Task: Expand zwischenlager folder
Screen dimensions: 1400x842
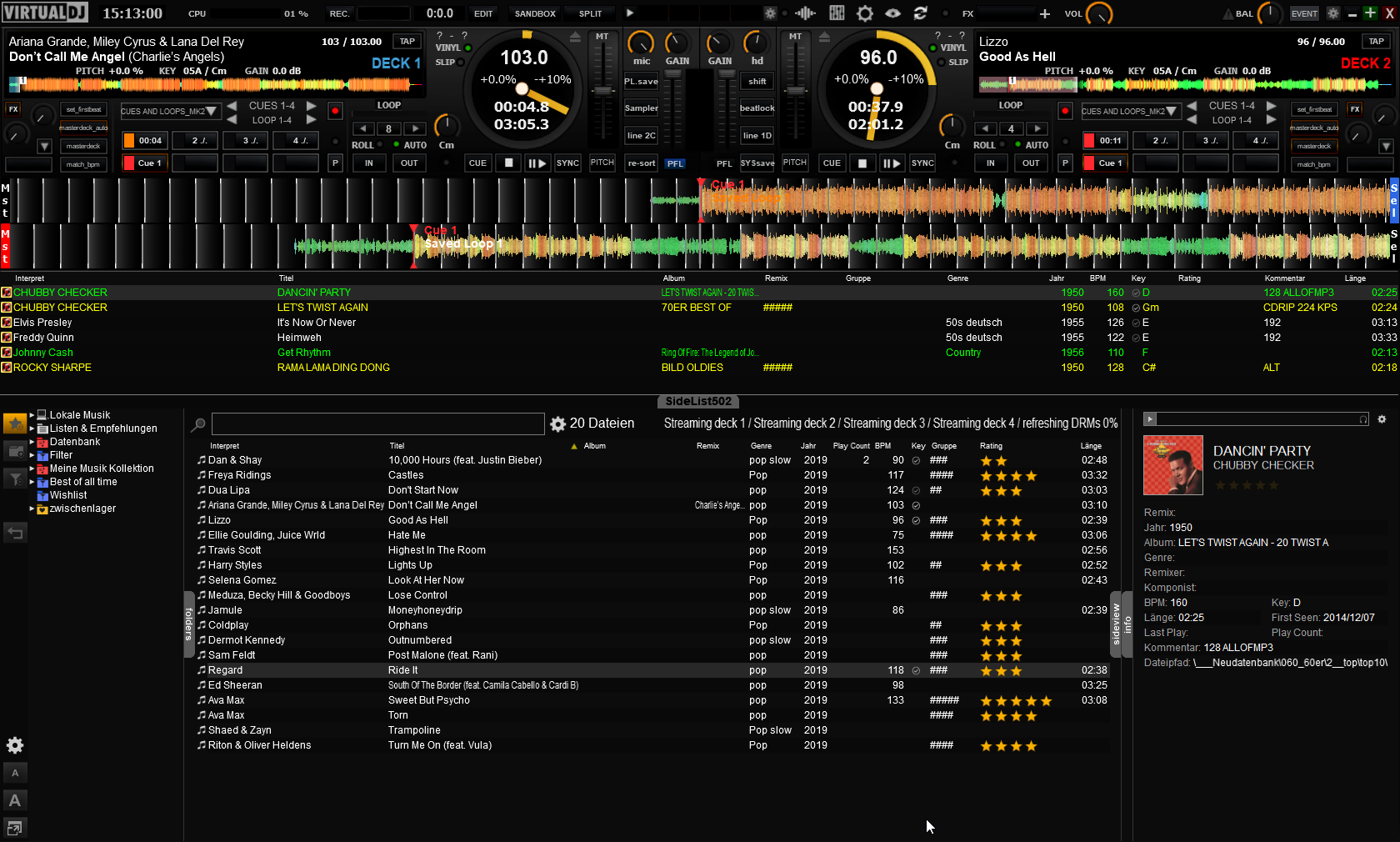Action: tap(32, 509)
